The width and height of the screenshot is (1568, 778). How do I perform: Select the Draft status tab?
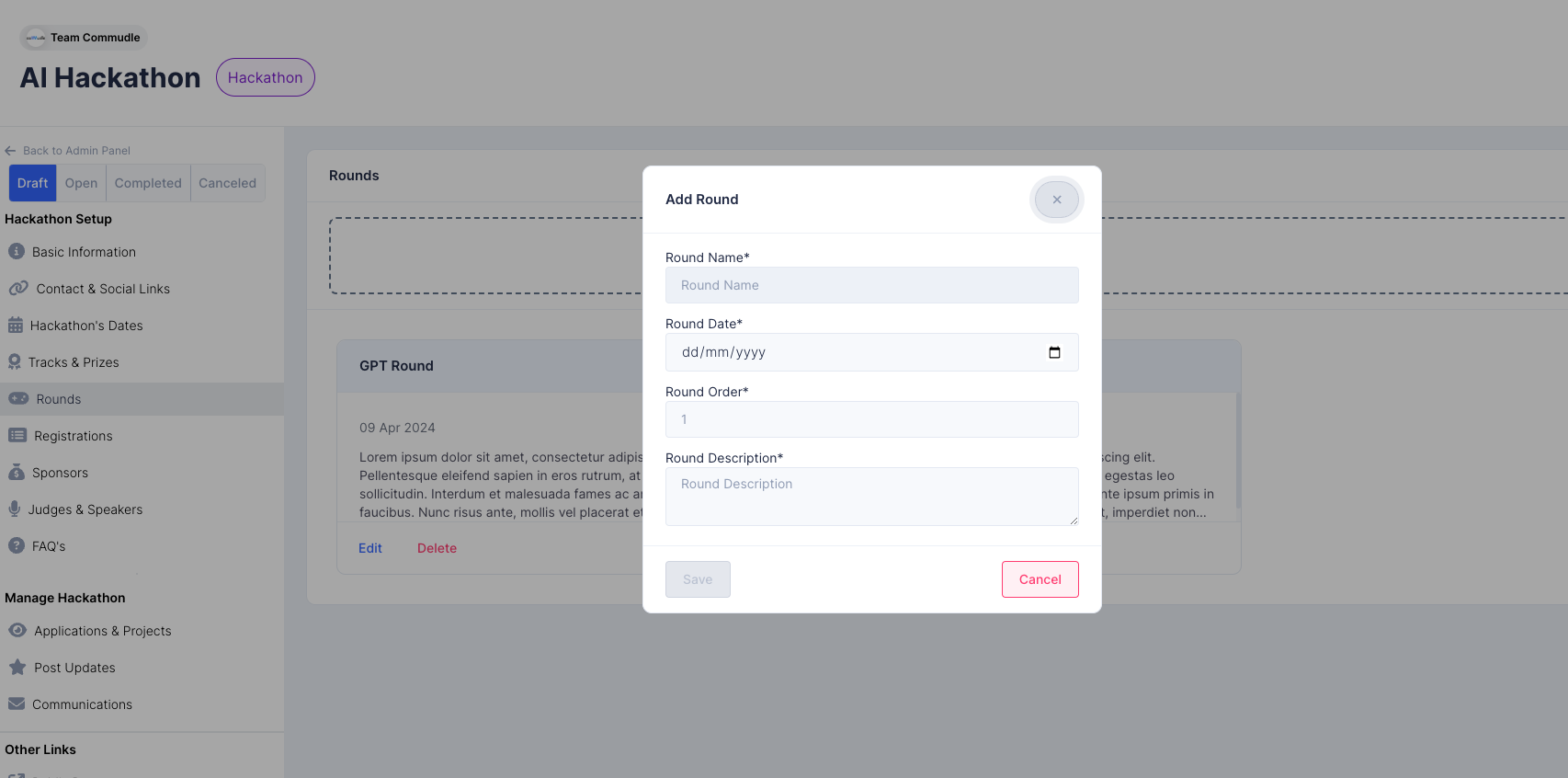click(x=32, y=183)
